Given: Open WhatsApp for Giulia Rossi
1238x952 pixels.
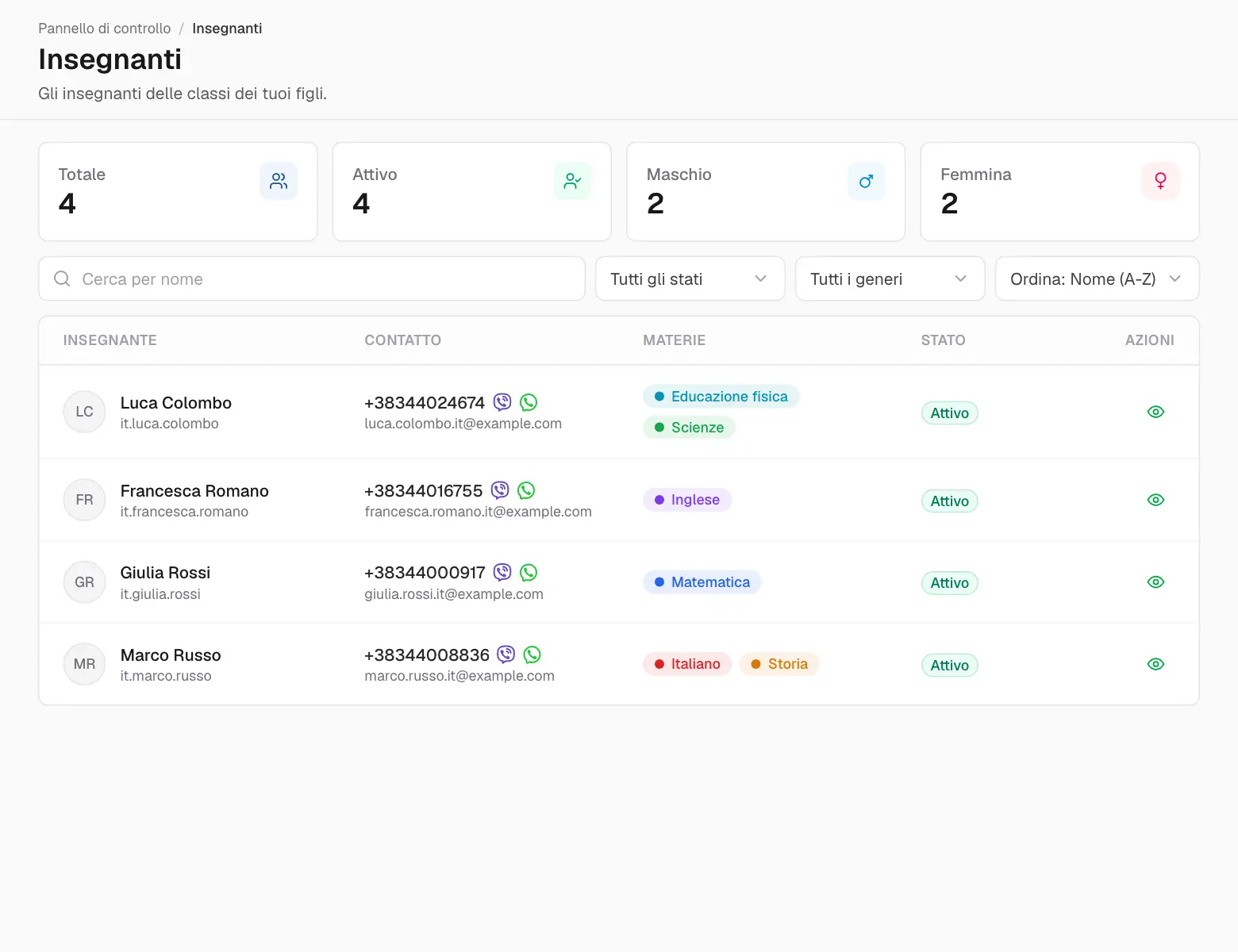Looking at the screenshot, I should [529, 572].
